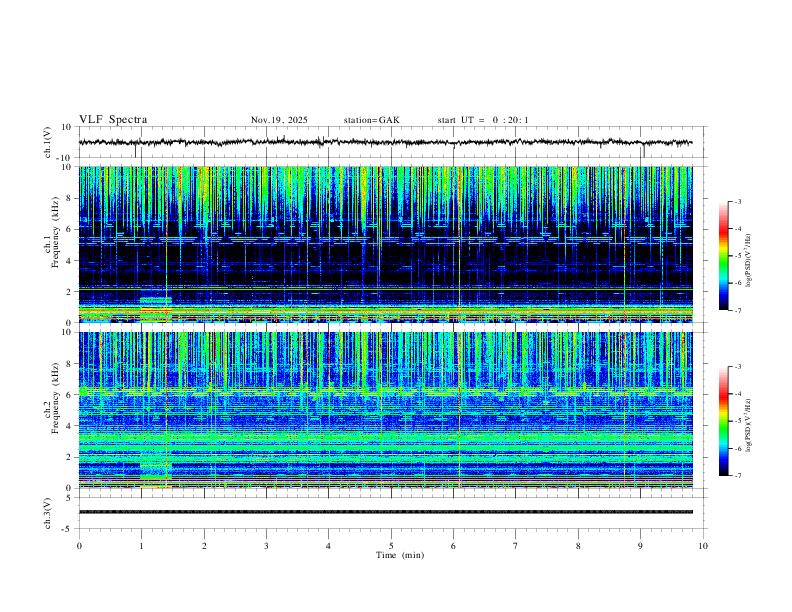Image resolution: width=792 pixels, height=612 pixels.
Task: Click time axis tick label '5'
Action: tap(391, 546)
